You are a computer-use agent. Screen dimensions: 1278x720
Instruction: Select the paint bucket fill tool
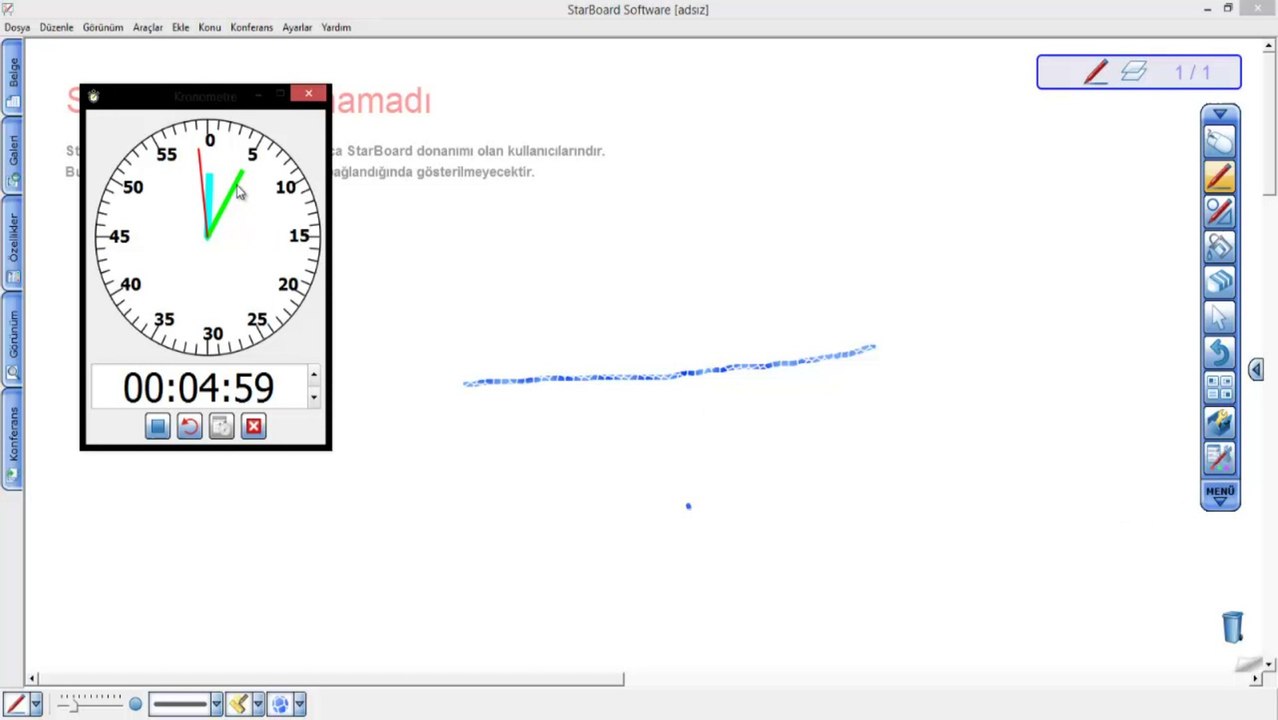point(1219,248)
